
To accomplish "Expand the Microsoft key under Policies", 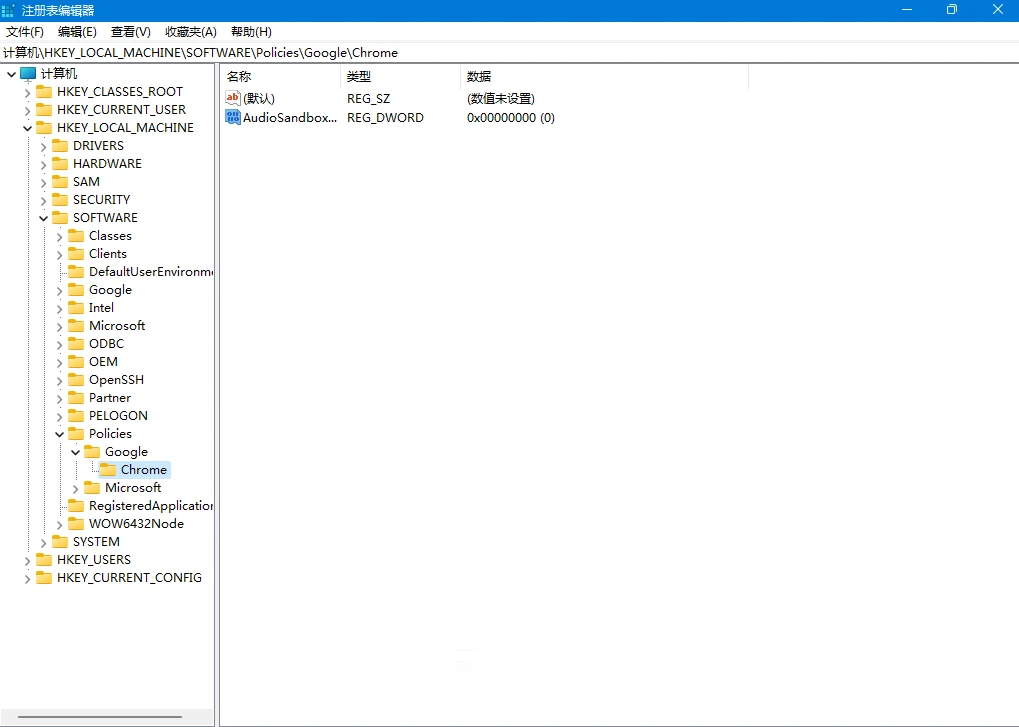I will pos(75,489).
